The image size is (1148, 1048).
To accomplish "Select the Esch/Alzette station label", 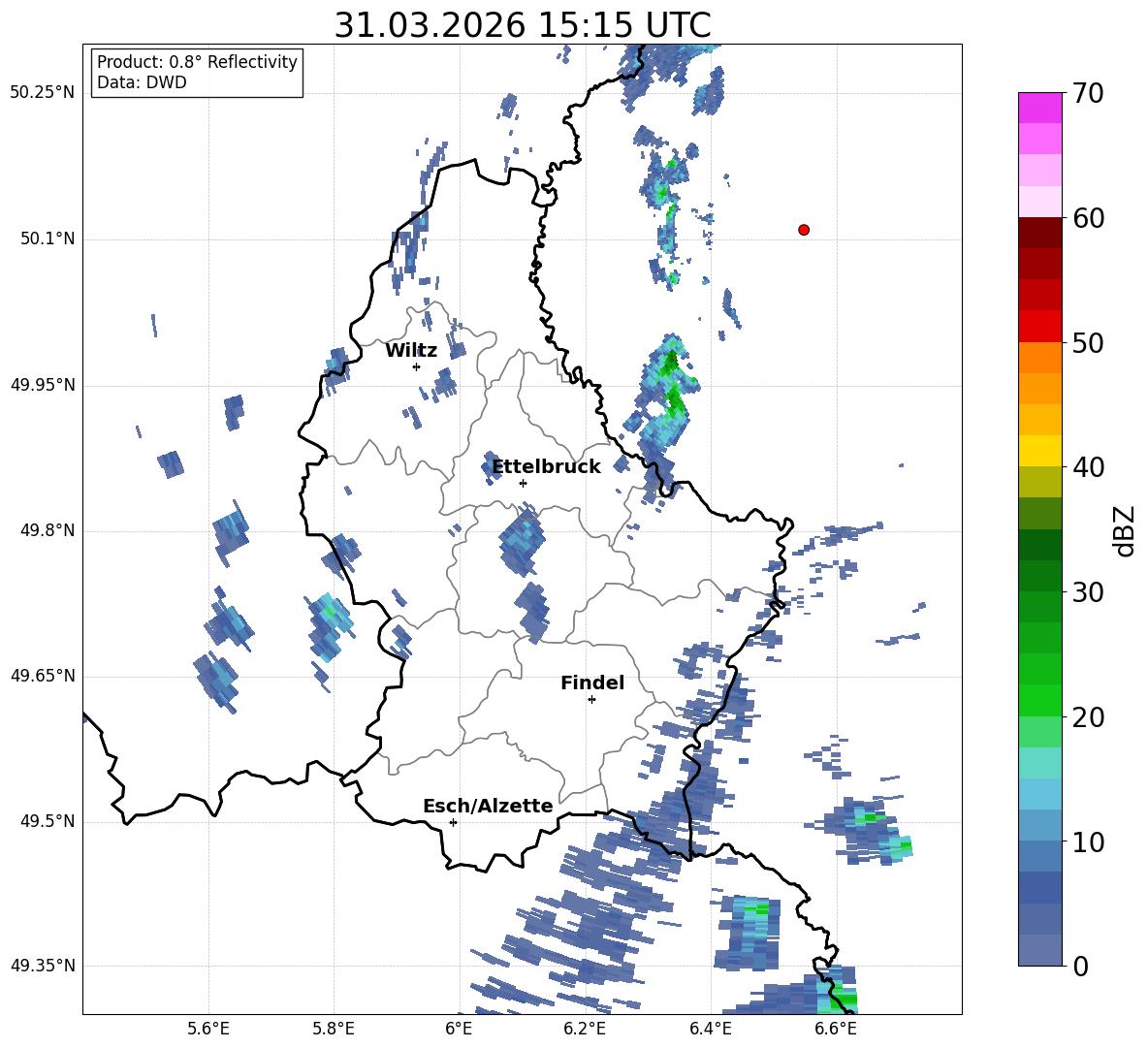I will 488,806.
